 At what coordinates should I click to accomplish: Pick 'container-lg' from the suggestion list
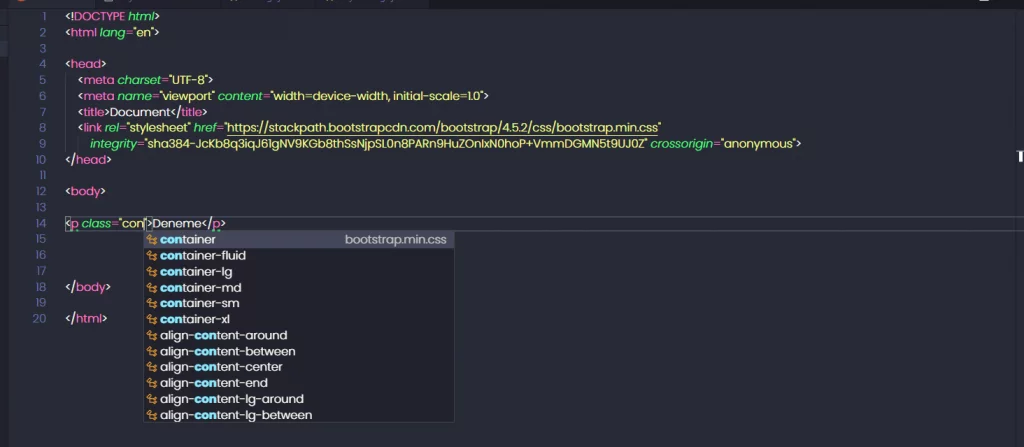click(298, 272)
